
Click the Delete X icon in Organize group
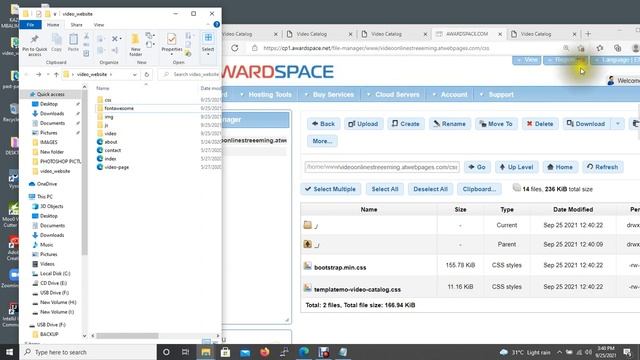coord(115,39)
